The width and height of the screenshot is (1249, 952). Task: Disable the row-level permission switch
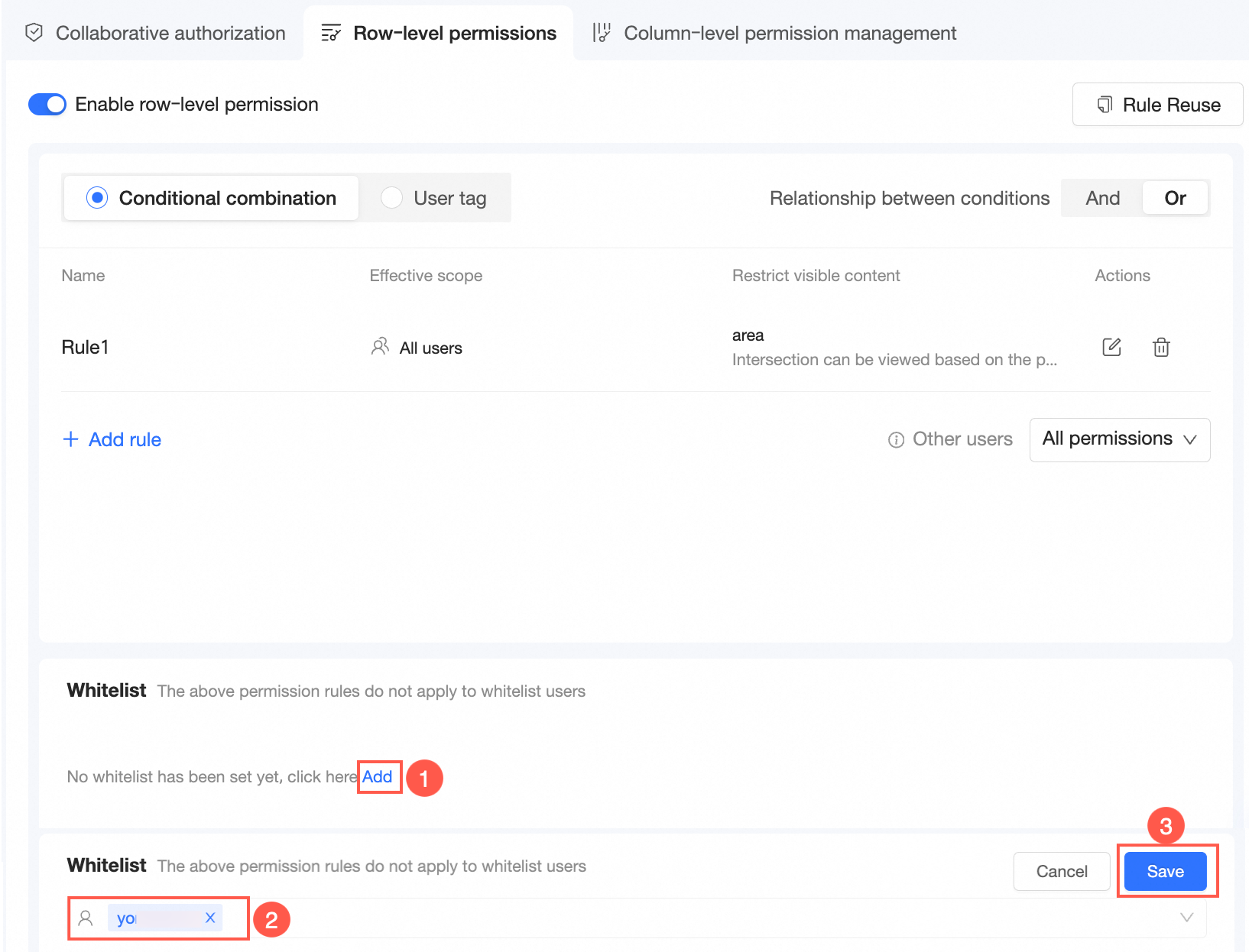47,105
